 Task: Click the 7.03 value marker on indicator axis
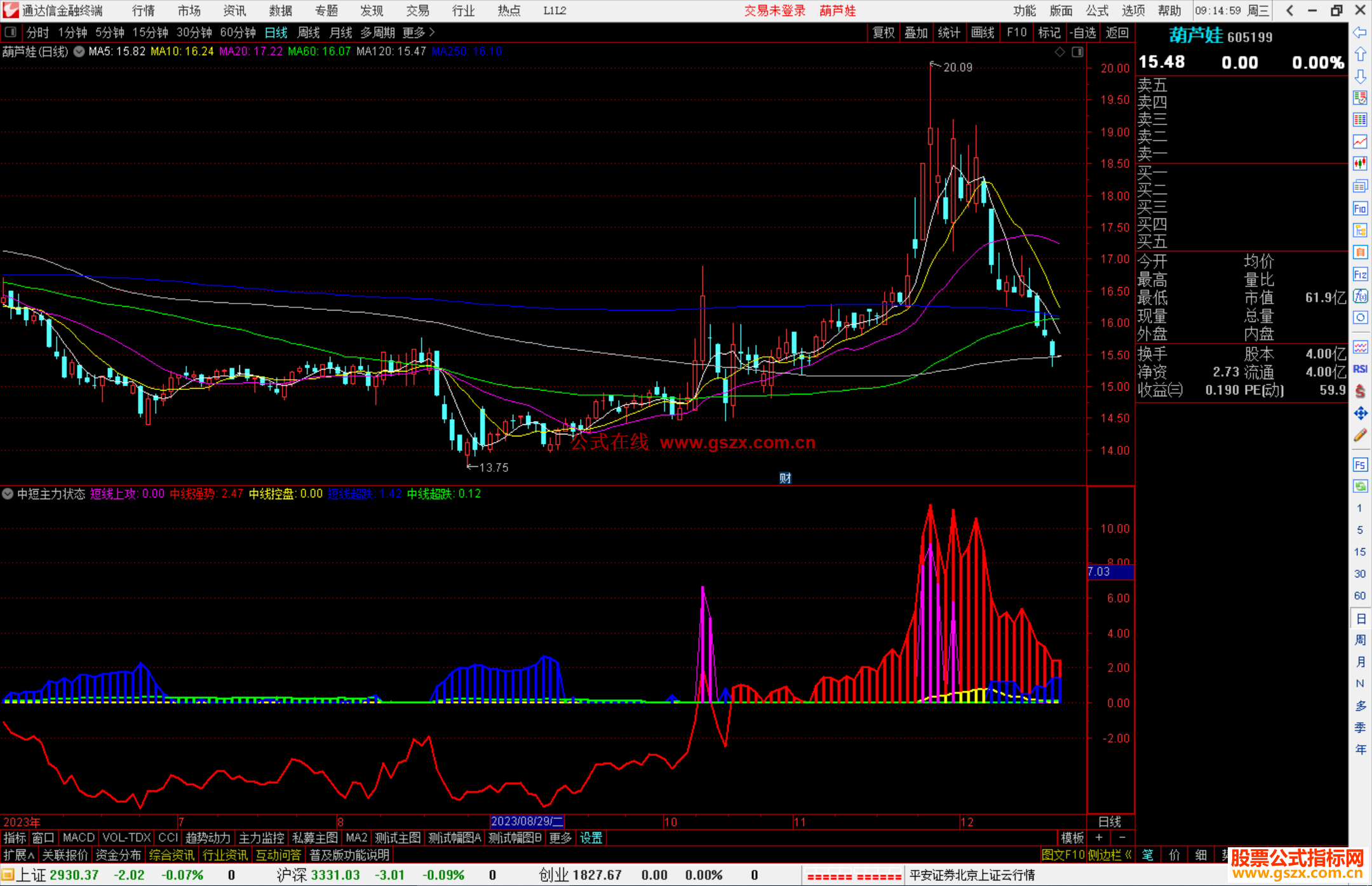pyautogui.click(x=1109, y=572)
